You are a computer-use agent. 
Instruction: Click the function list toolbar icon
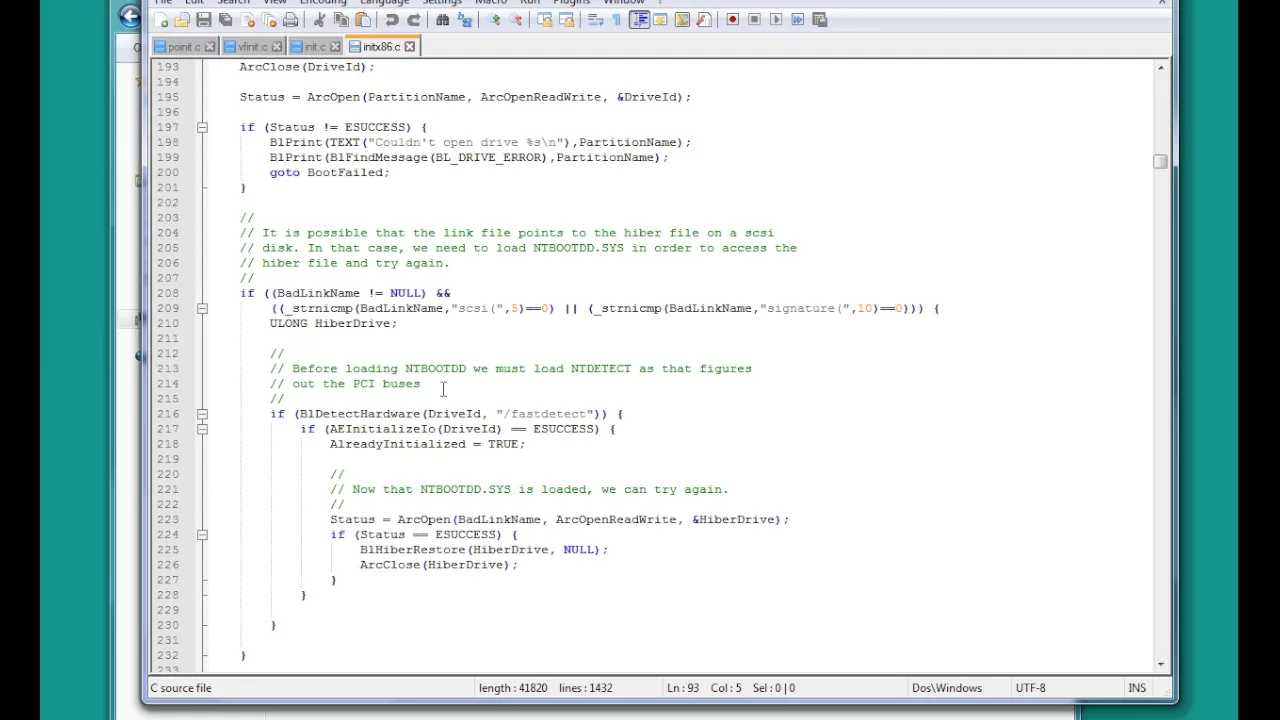pos(705,19)
